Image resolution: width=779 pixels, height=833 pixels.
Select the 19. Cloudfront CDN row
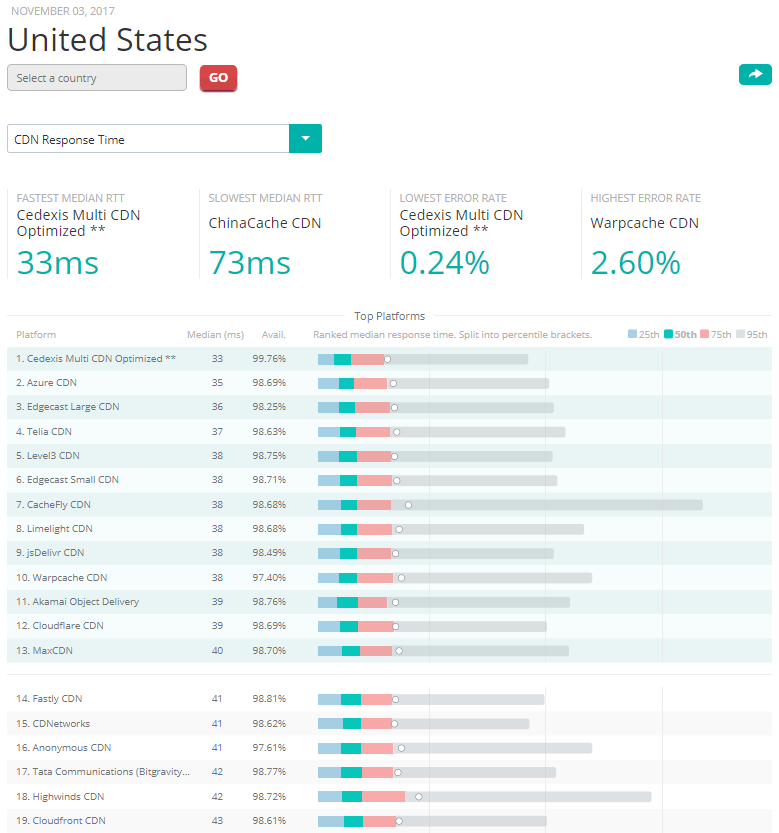click(x=390, y=821)
